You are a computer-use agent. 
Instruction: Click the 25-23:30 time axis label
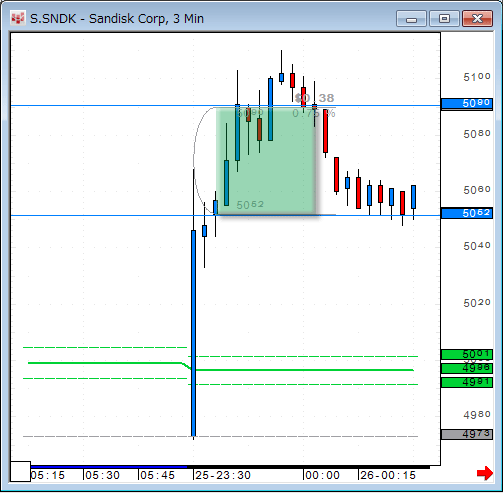pyautogui.click(x=223, y=475)
